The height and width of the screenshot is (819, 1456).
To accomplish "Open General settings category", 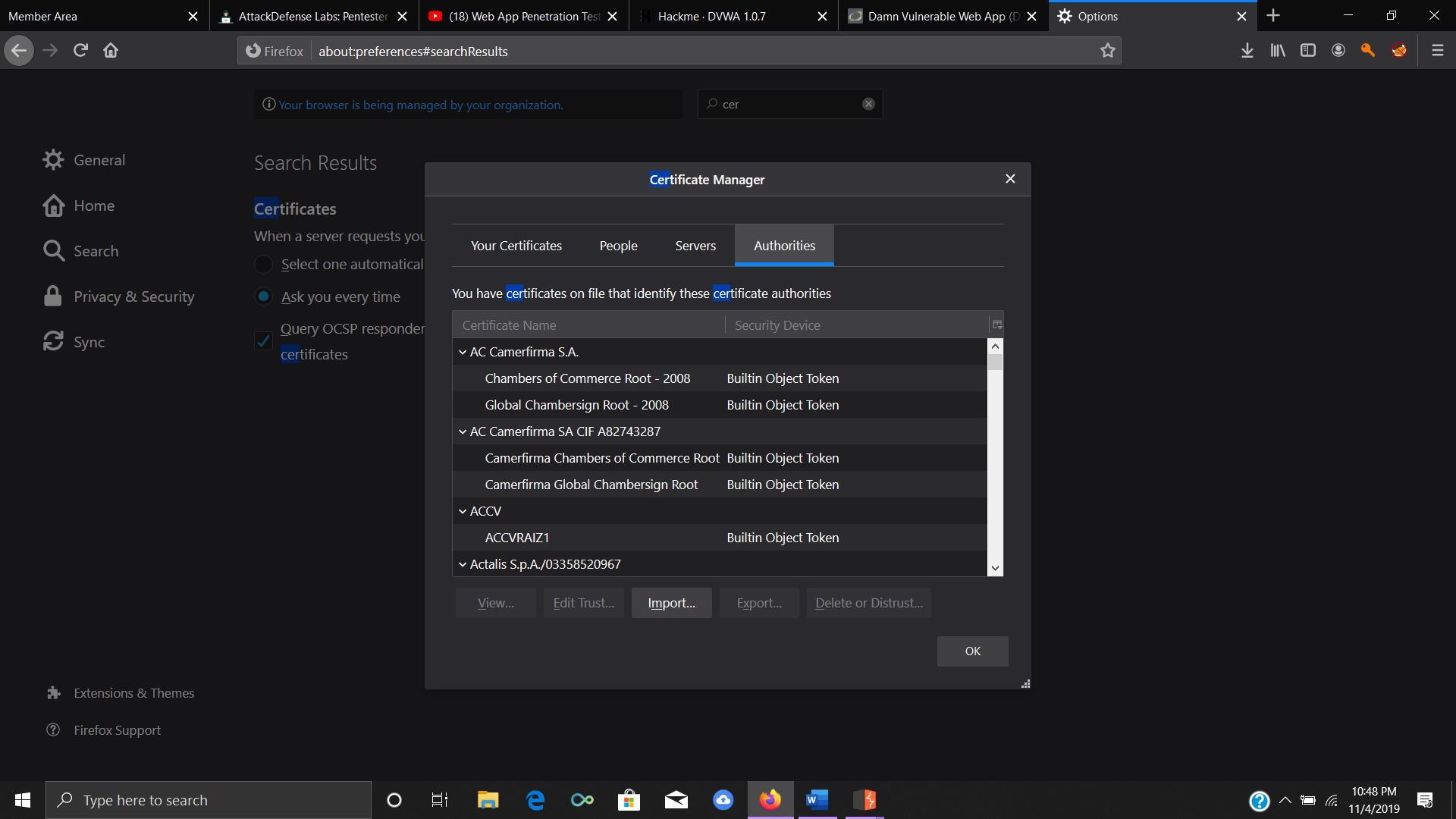I will click(84, 160).
